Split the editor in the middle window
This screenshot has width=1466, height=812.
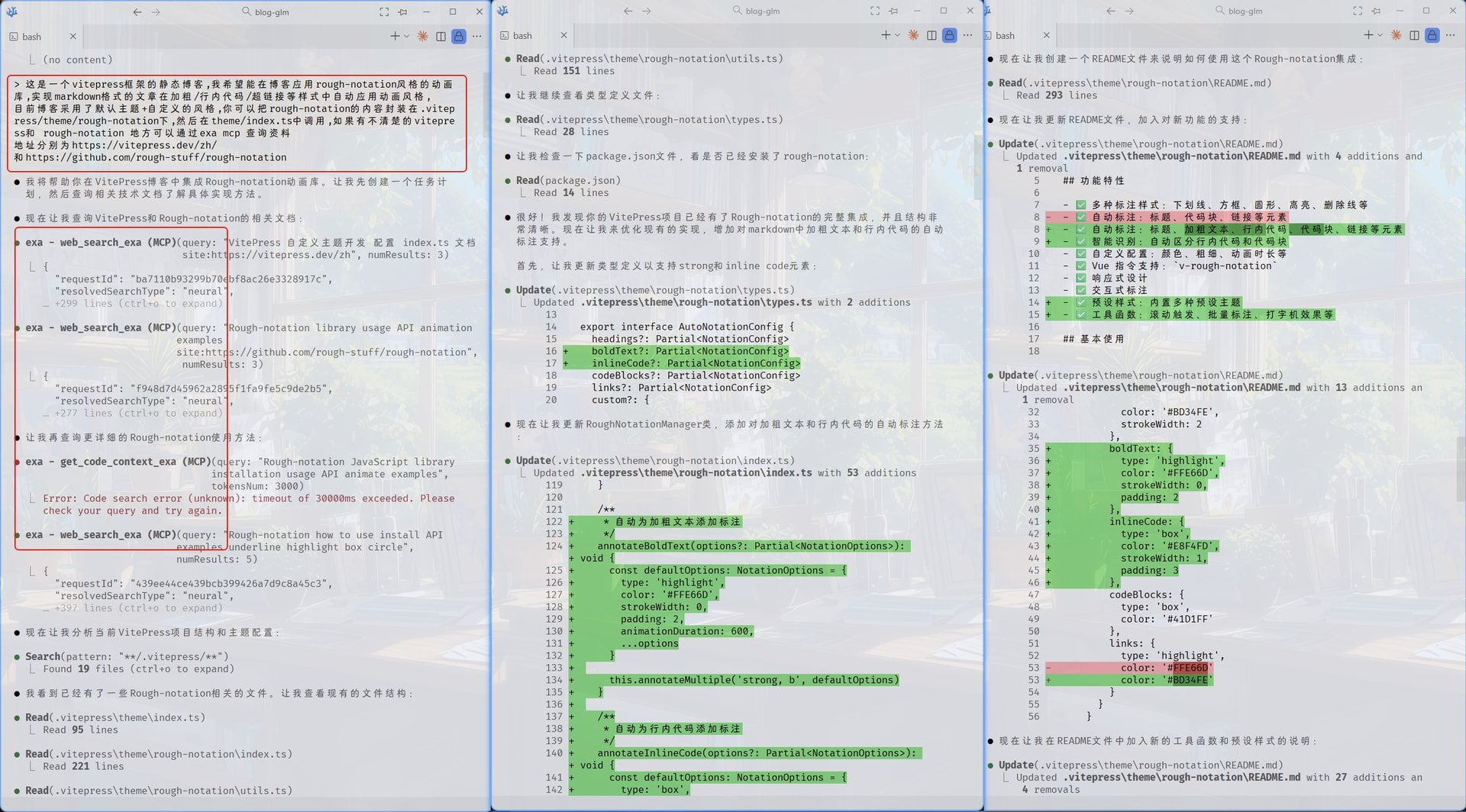pyautogui.click(x=932, y=35)
